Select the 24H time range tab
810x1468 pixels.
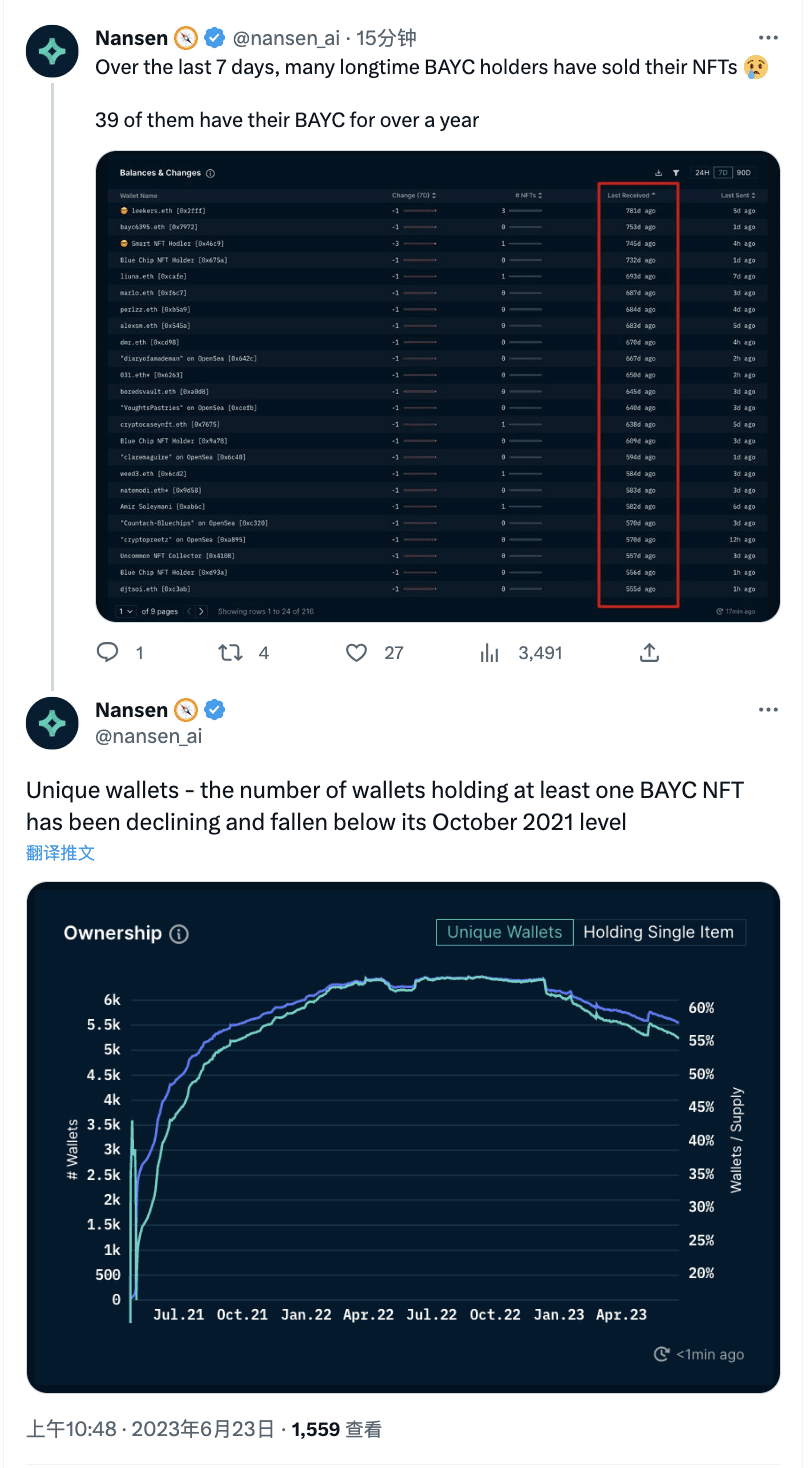coord(701,171)
